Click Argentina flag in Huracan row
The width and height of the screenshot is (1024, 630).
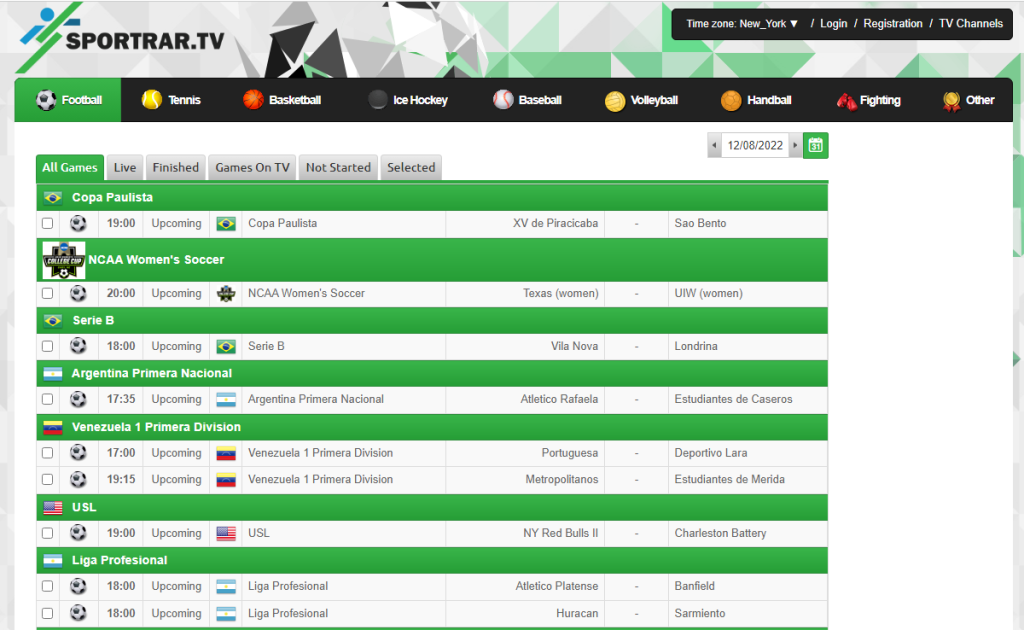tap(226, 614)
